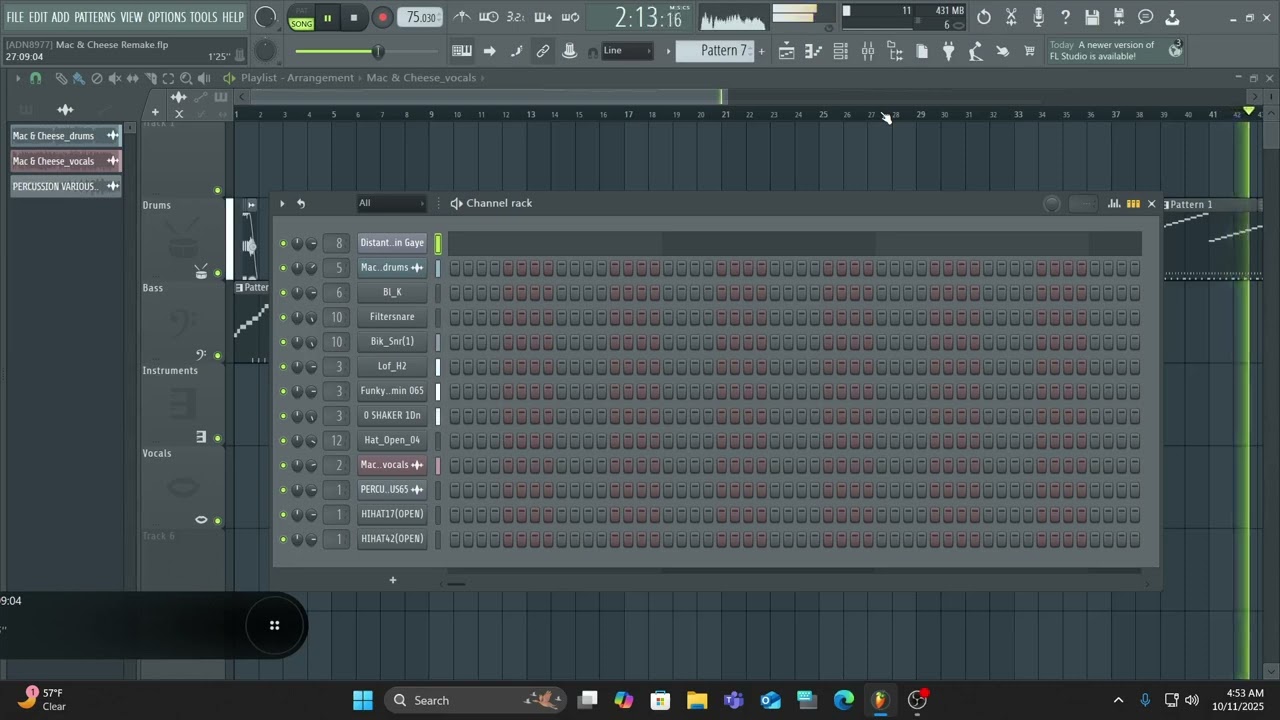This screenshot has width=1280, height=720.
Task: Toggle the Channel rack view icon
Action: pos(841,51)
